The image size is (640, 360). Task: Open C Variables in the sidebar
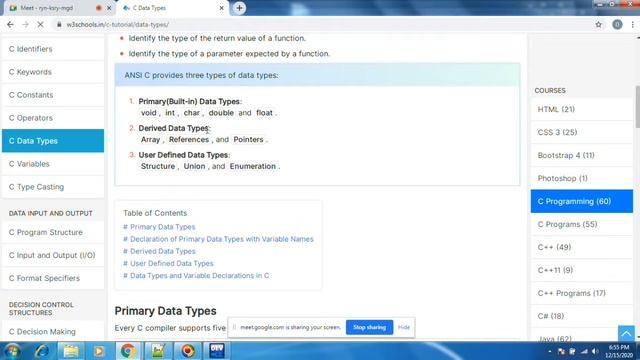53,164
